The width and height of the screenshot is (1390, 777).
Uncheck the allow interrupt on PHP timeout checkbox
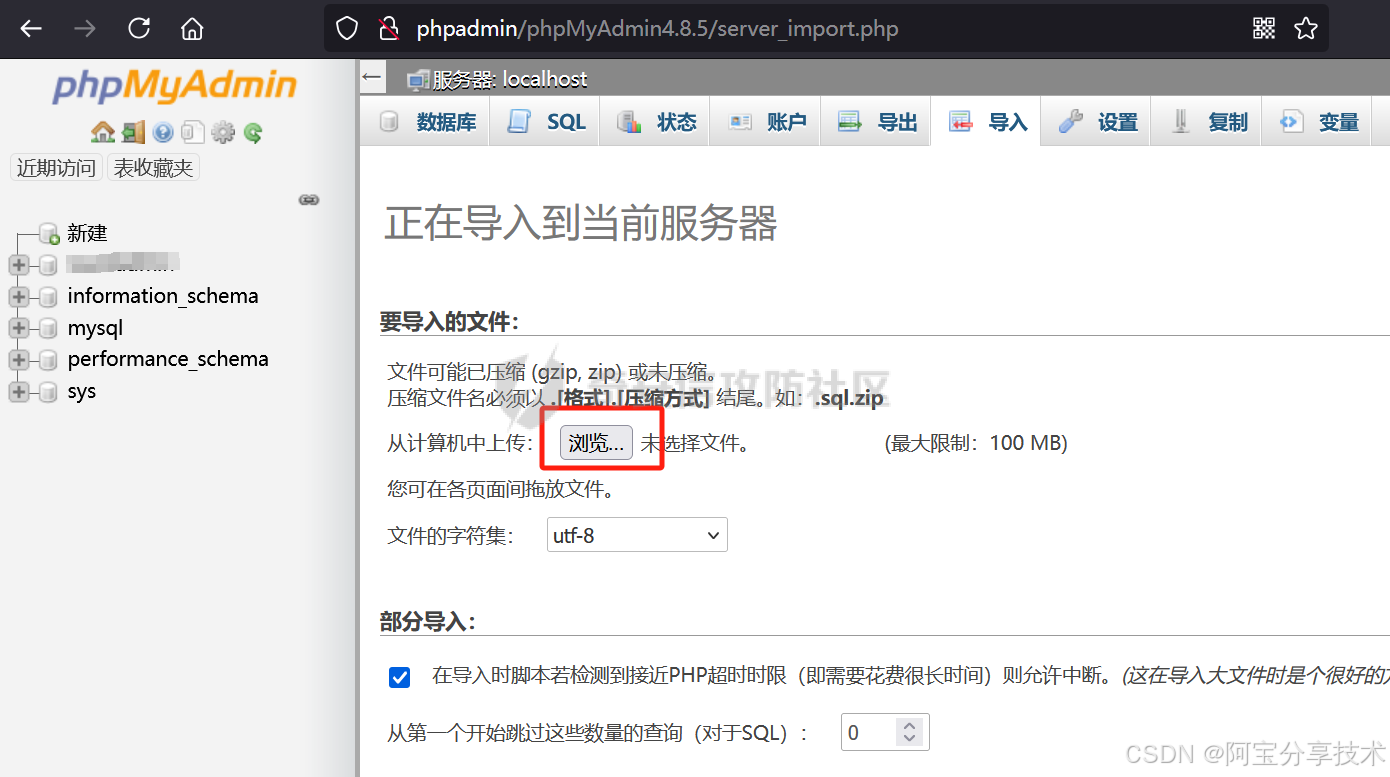pyautogui.click(x=399, y=677)
